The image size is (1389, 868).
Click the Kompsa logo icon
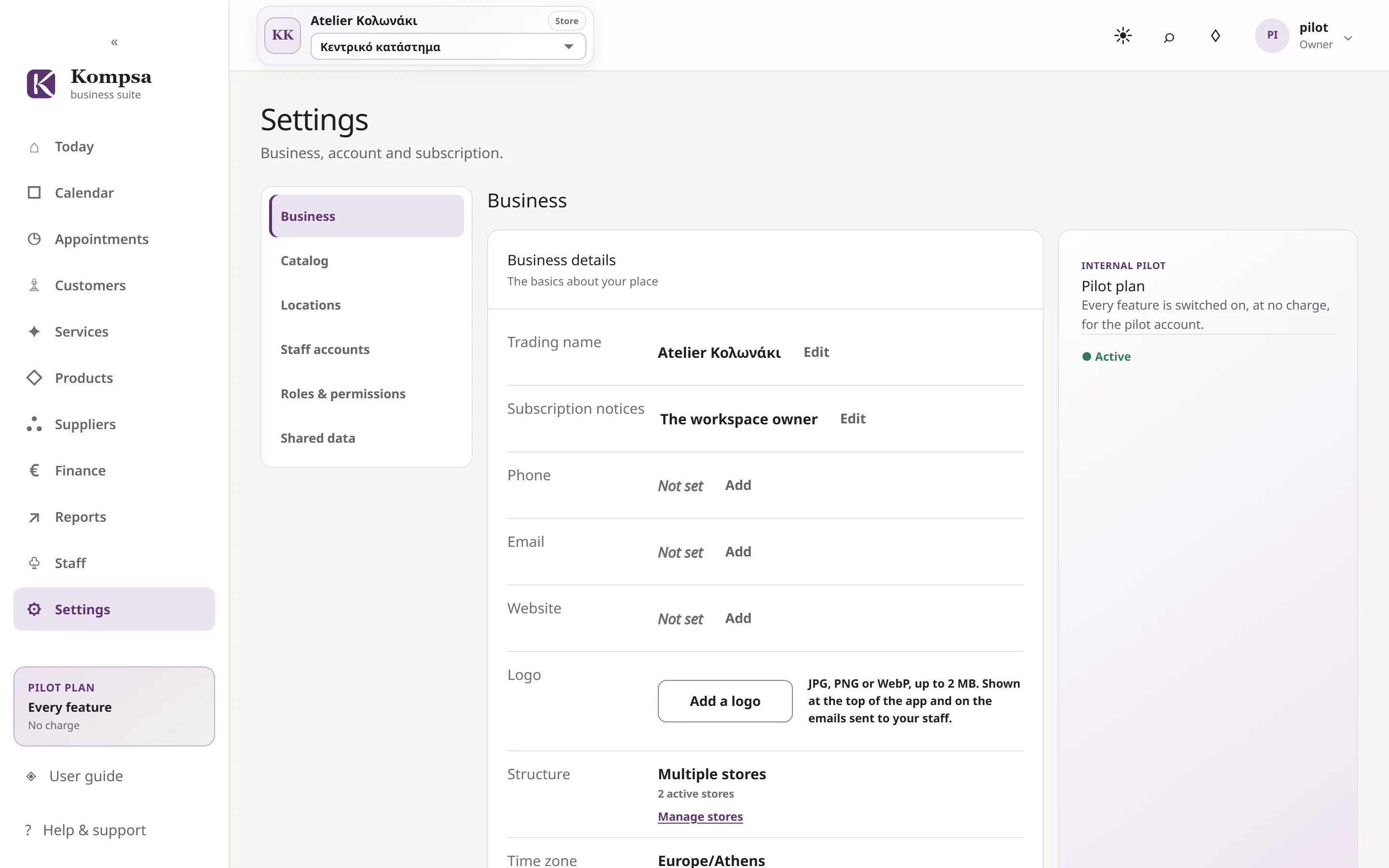pos(41,84)
